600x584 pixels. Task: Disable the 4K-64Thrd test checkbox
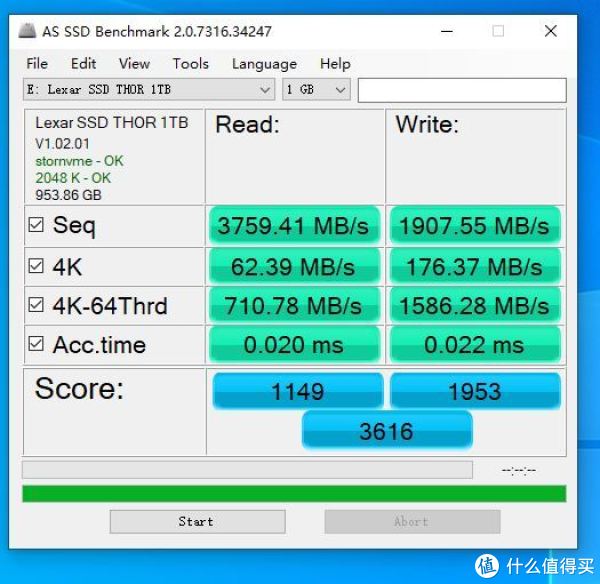coord(36,305)
